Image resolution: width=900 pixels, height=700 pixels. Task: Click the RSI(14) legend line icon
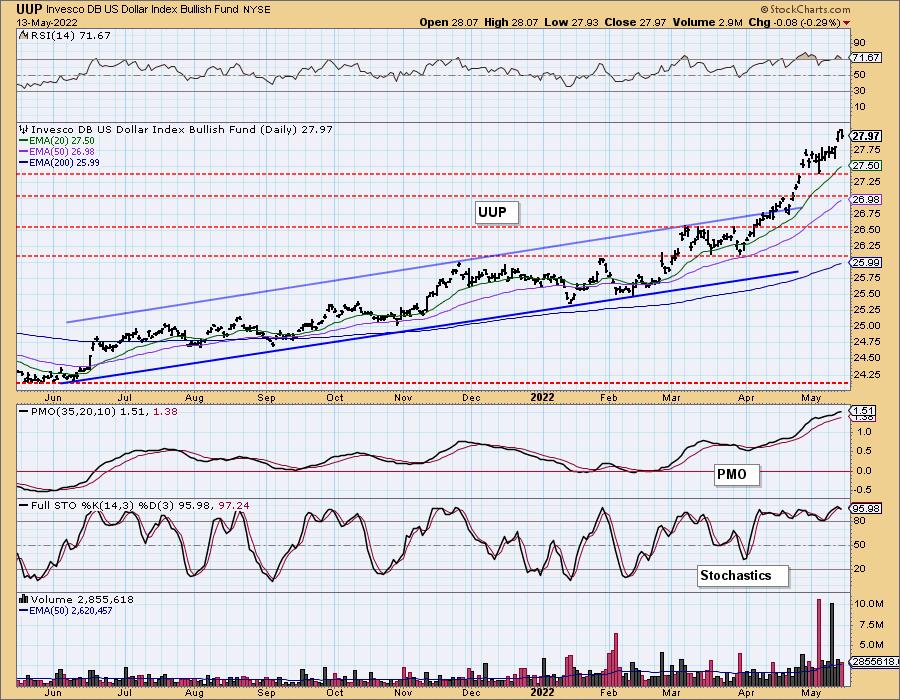point(23,36)
